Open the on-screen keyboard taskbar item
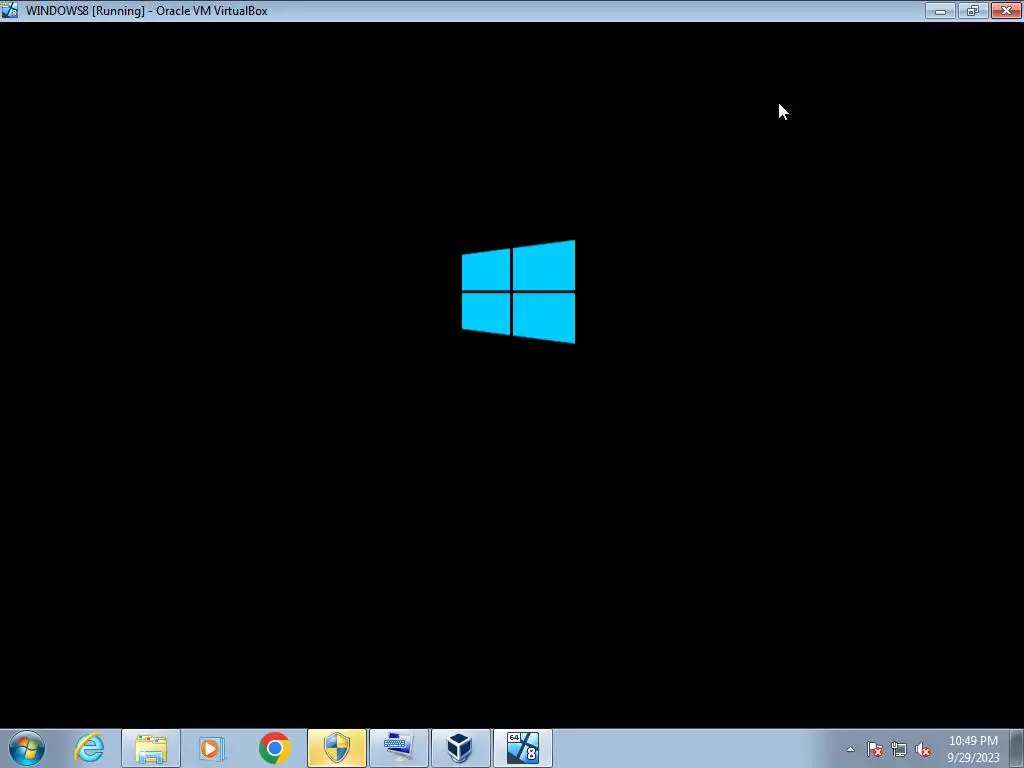1024x768 pixels. [x=399, y=748]
